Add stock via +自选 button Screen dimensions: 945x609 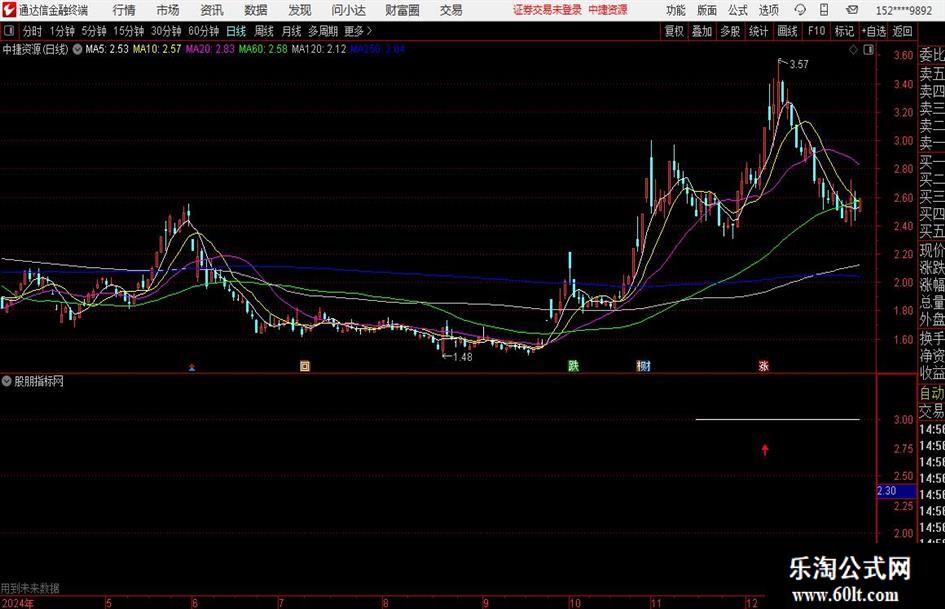(x=874, y=31)
